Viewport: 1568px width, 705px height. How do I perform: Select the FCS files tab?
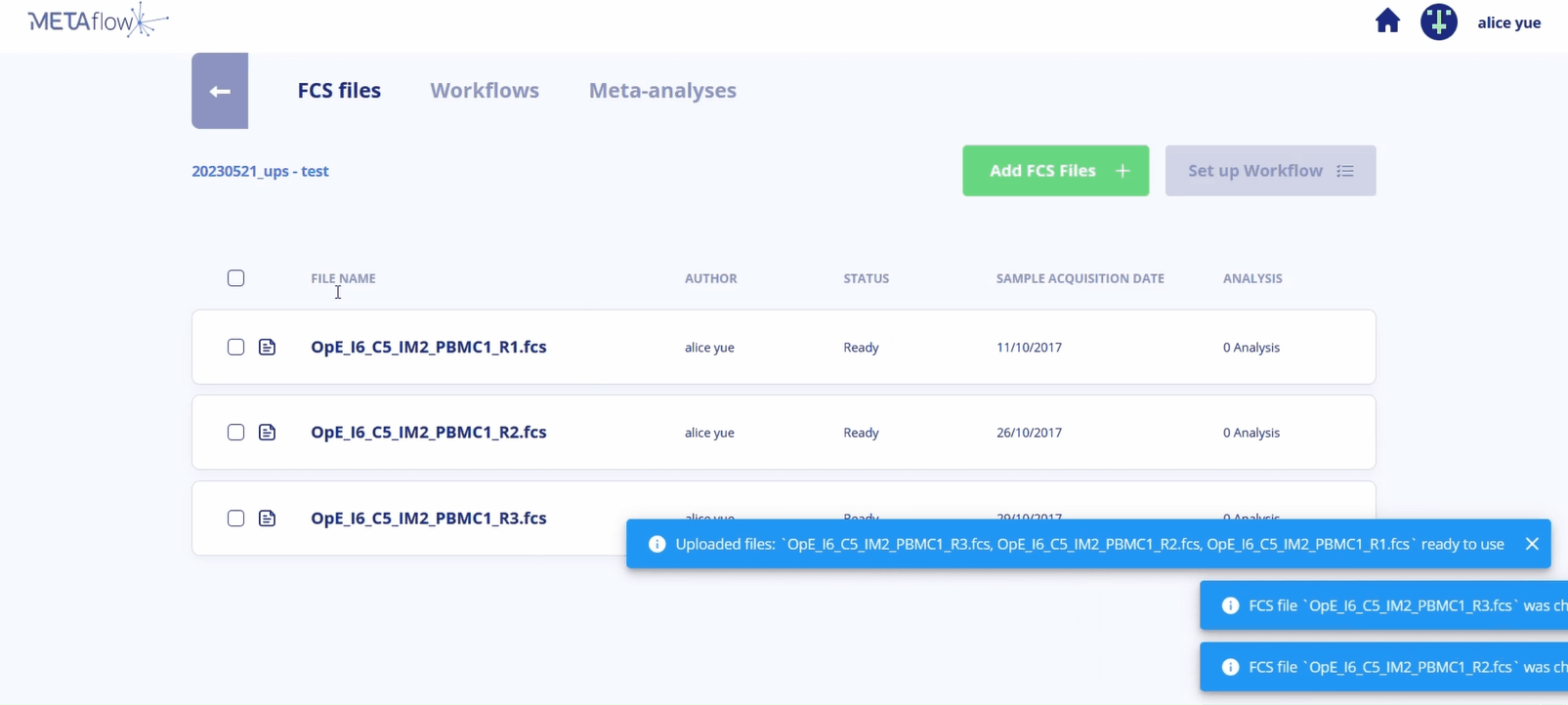[x=339, y=90]
